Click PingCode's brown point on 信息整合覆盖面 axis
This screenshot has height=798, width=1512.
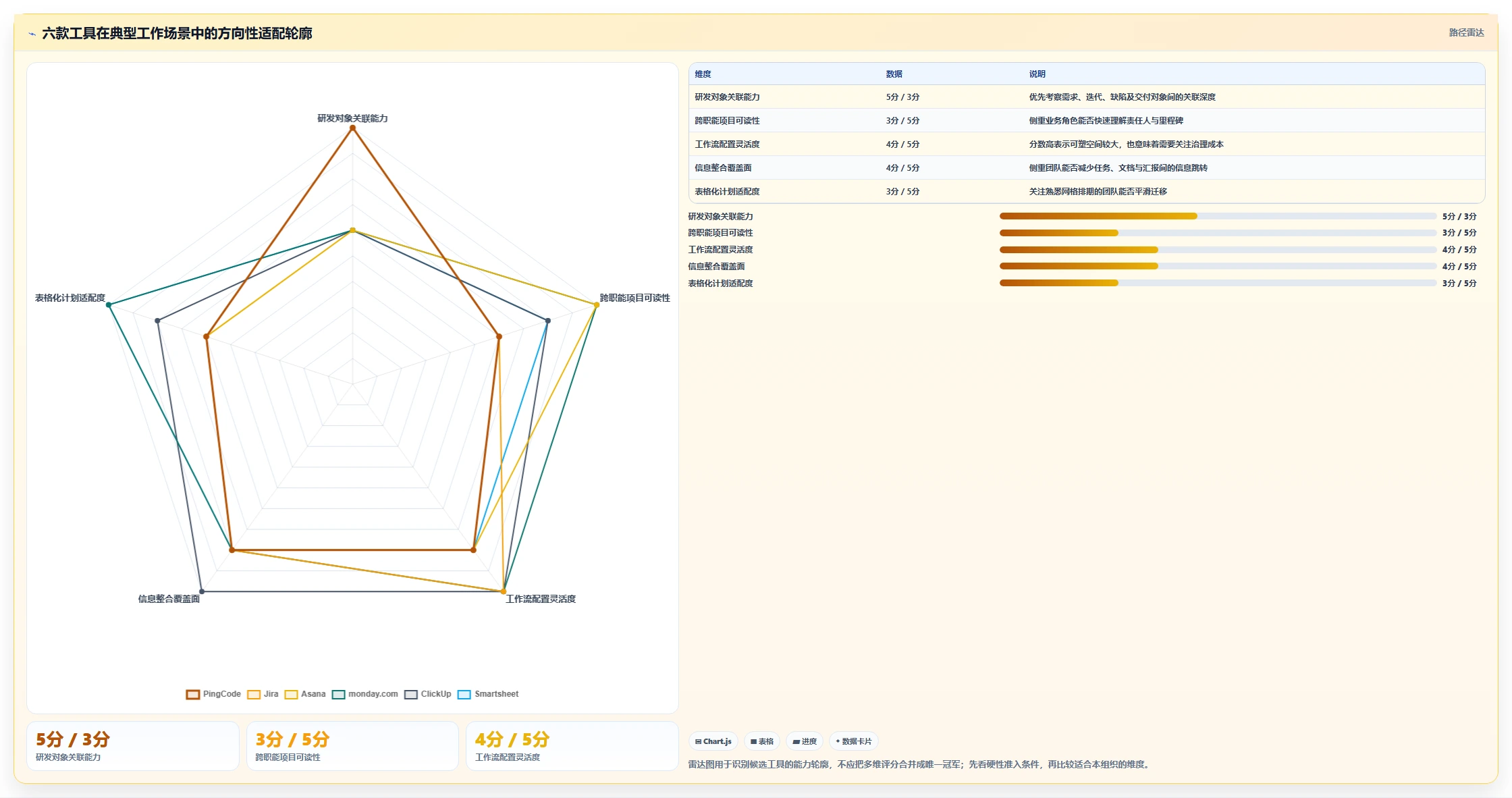[232, 550]
